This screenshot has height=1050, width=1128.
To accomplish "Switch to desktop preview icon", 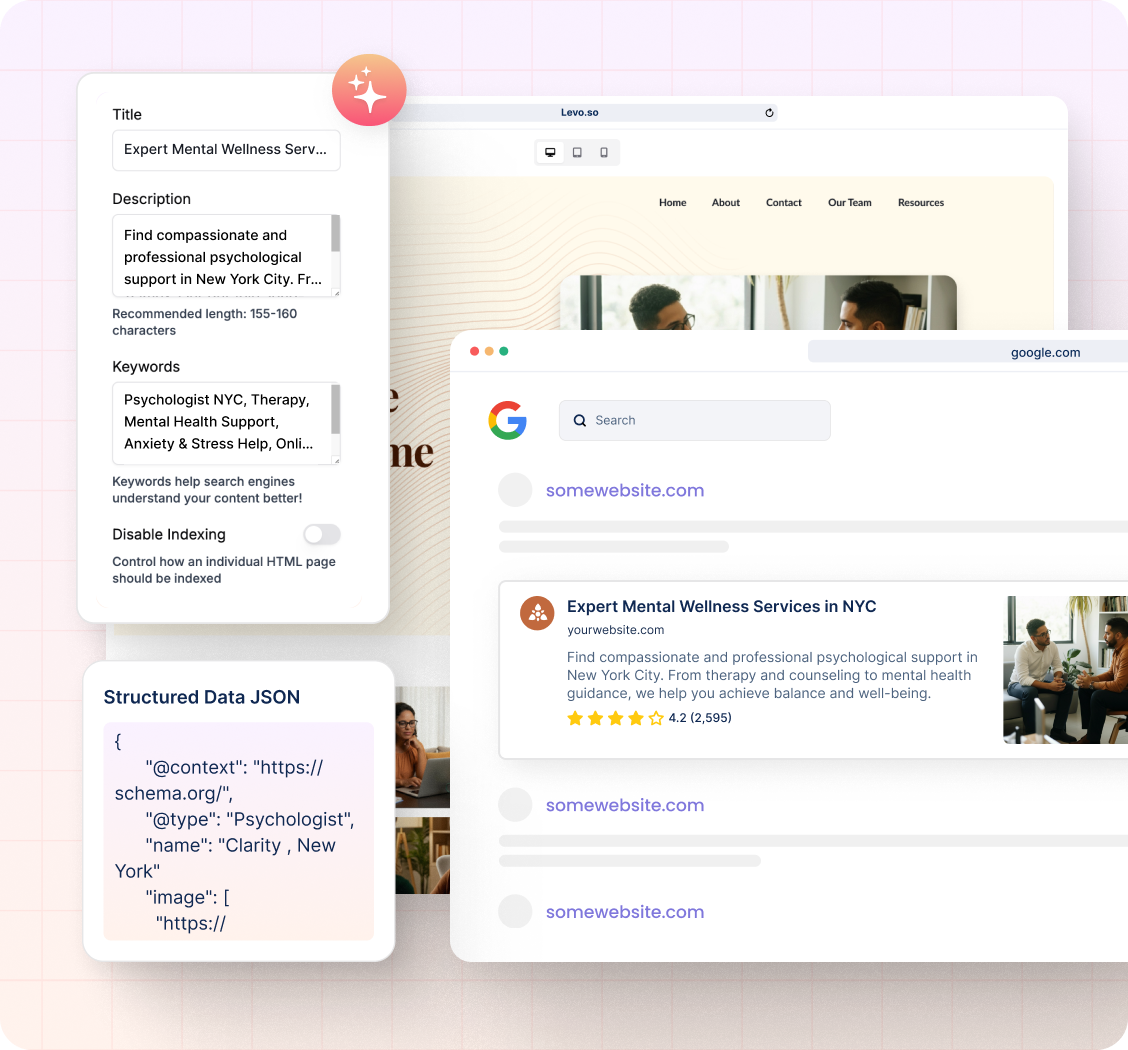I will tap(550, 153).
